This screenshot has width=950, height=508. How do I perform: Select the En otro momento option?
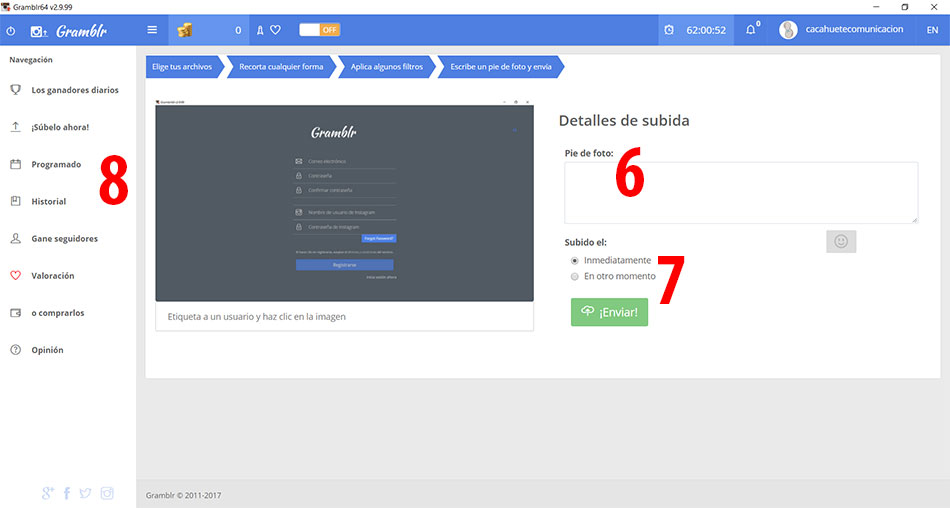(574, 276)
